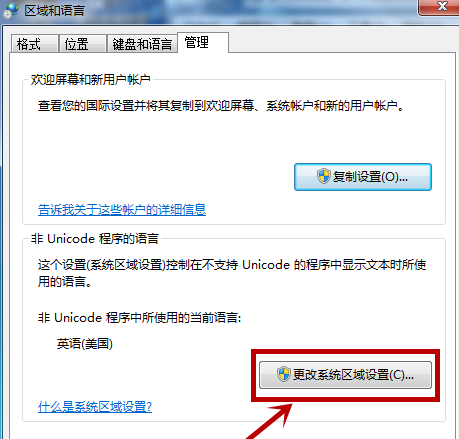Click 非 Unicode 程序中所使用的当前语言 label
This screenshot has width=459, height=439.
139,317
